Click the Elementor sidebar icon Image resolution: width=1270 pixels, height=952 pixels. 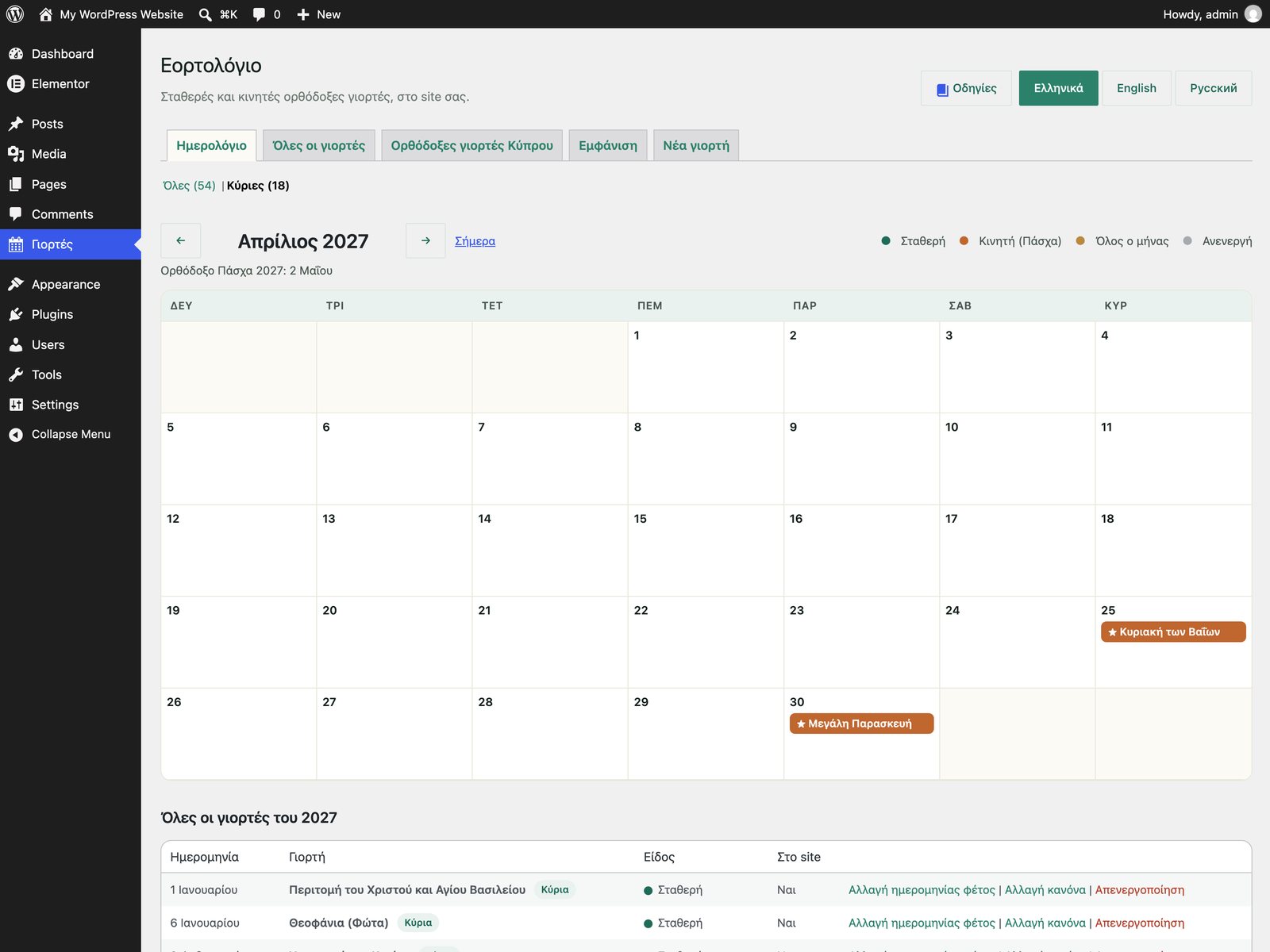(x=16, y=84)
